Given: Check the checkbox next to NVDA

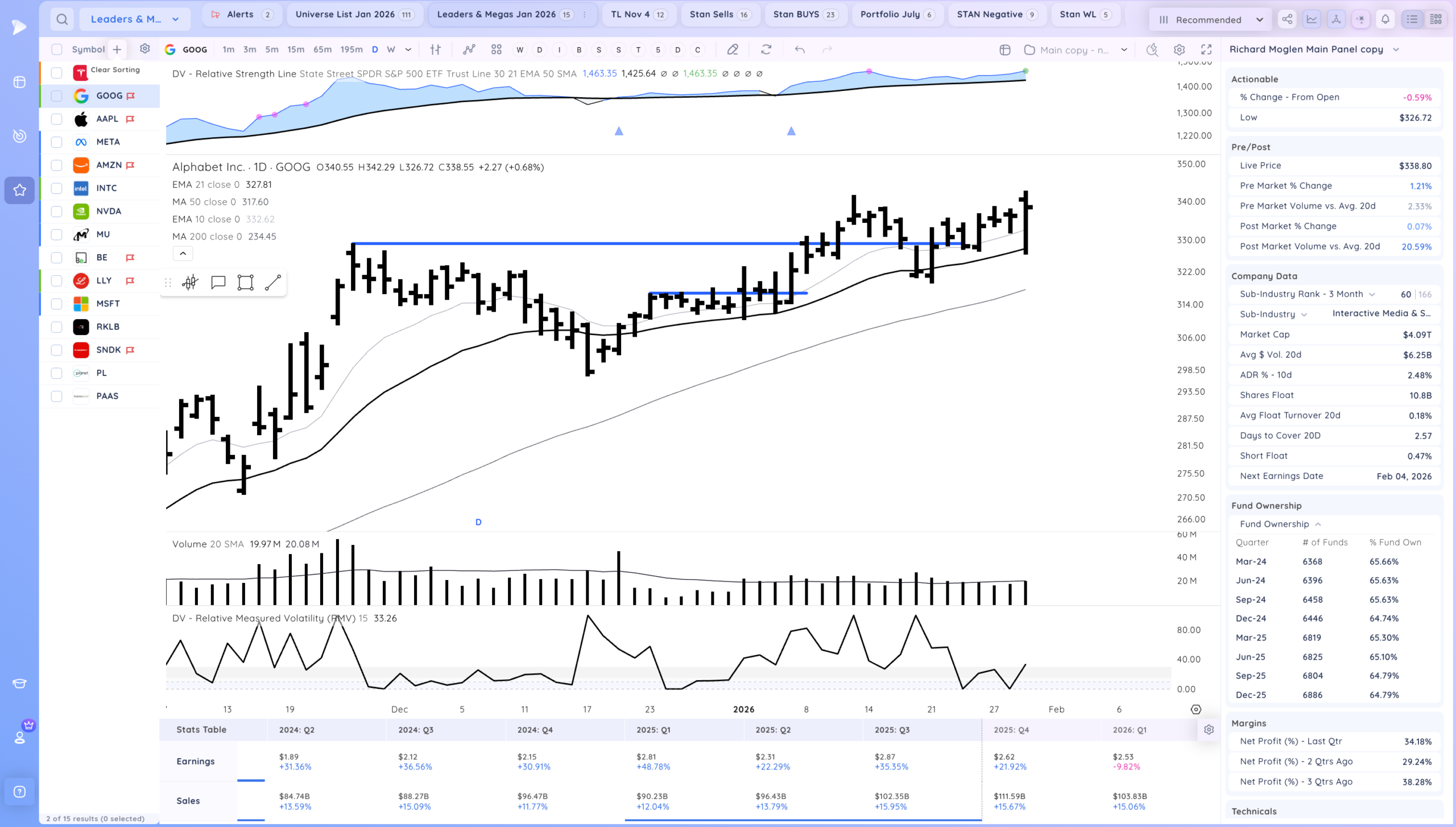Looking at the screenshot, I should coord(57,211).
